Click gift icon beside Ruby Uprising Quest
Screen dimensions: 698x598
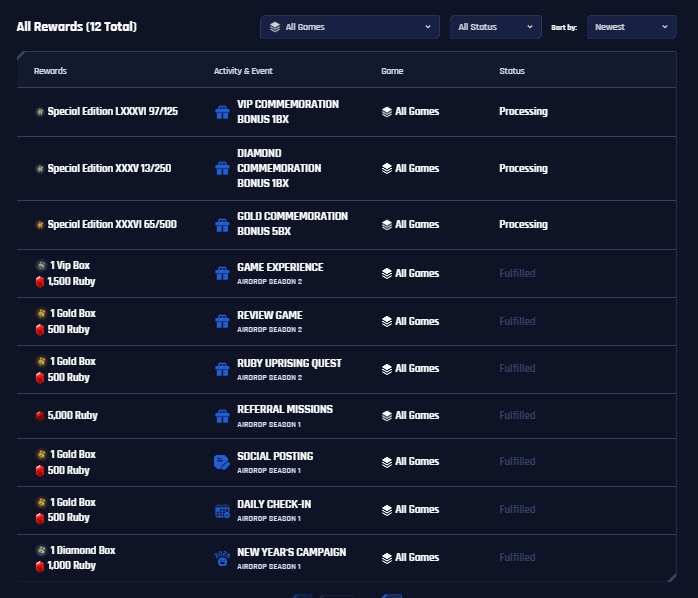[x=222, y=369]
